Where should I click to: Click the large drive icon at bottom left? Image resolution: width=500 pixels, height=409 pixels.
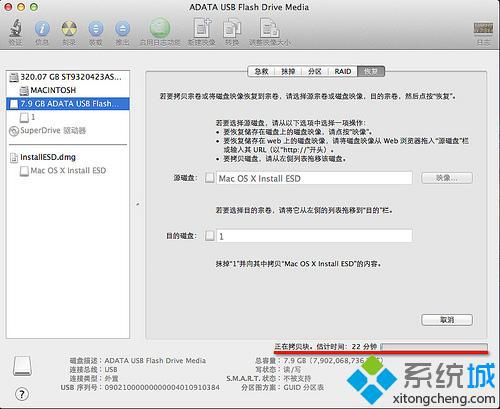point(22,366)
